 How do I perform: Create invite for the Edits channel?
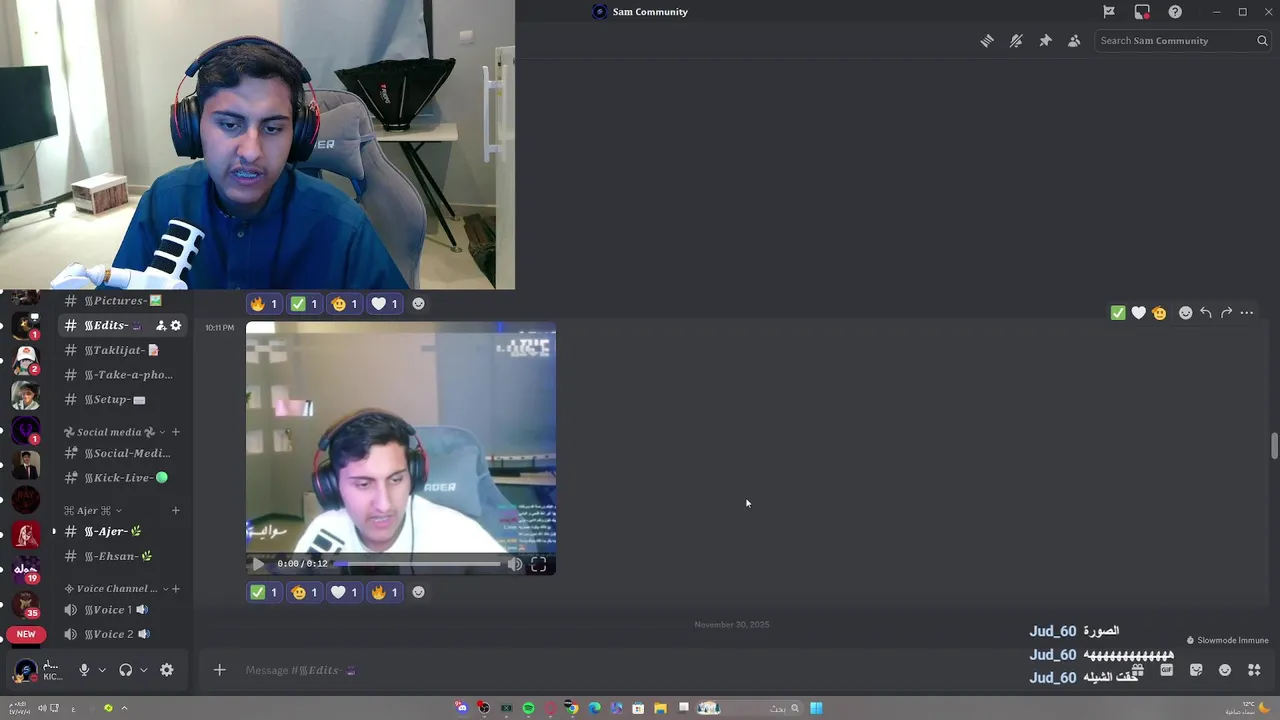(x=161, y=326)
